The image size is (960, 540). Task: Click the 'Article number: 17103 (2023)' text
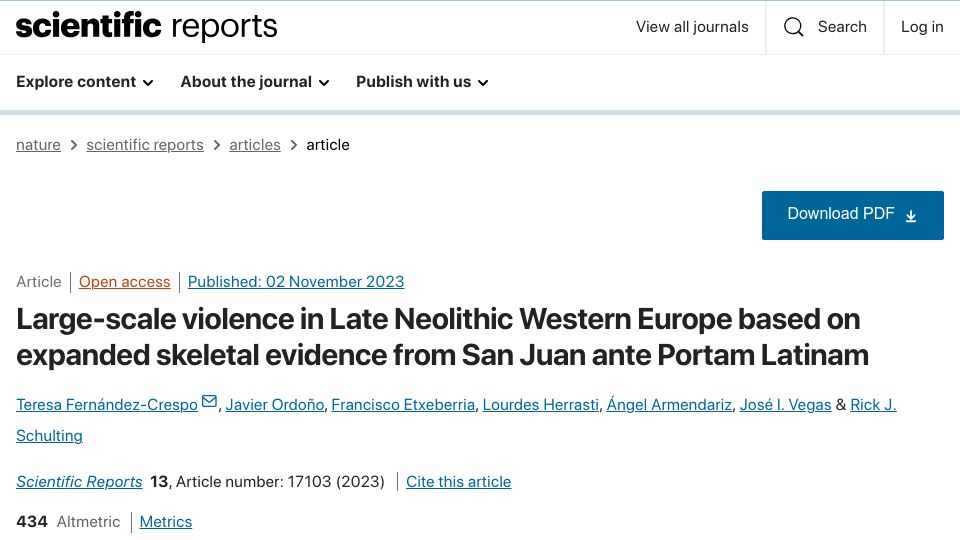[x=280, y=482]
